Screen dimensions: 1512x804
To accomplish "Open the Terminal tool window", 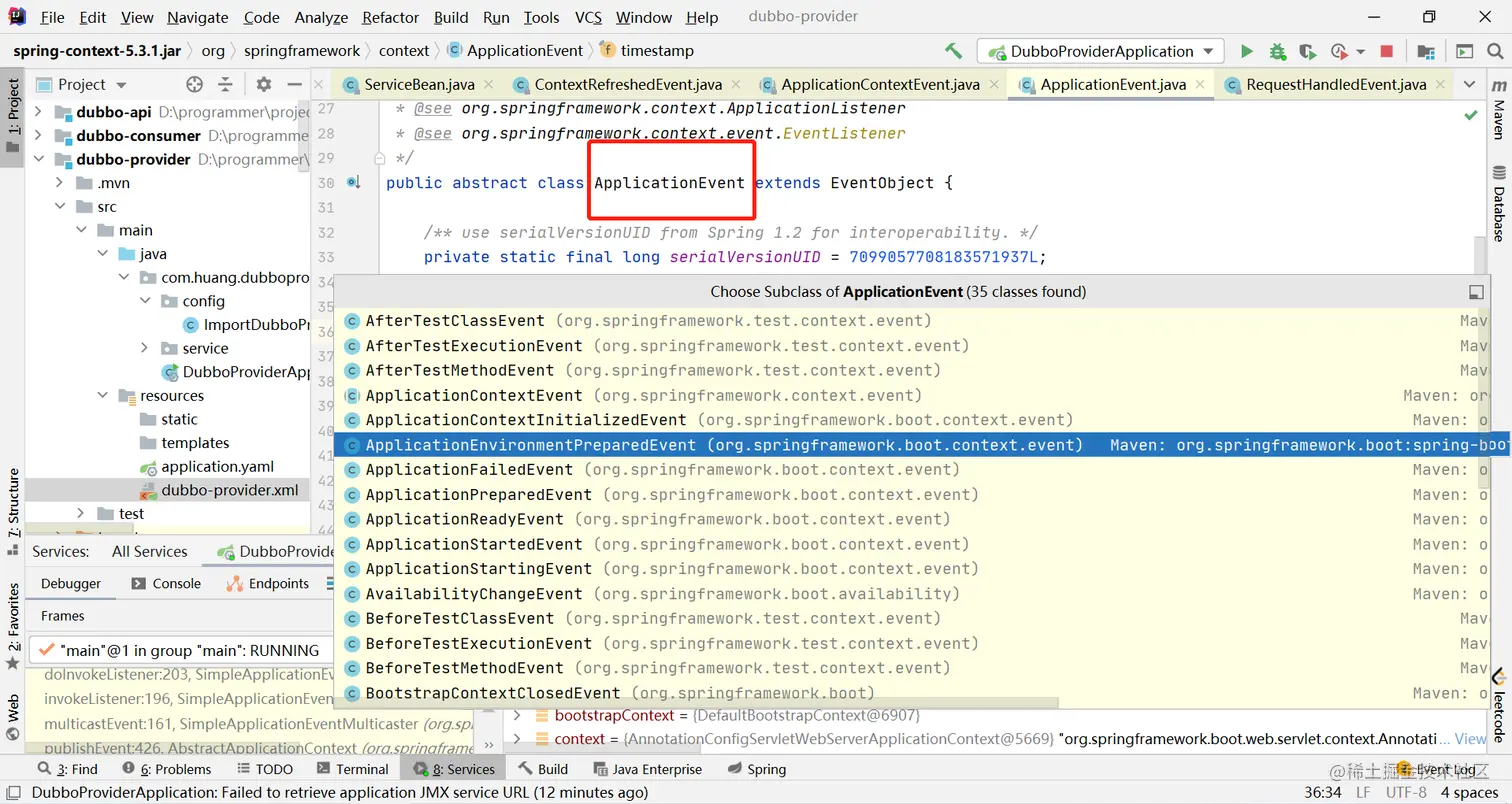I will (351, 769).
